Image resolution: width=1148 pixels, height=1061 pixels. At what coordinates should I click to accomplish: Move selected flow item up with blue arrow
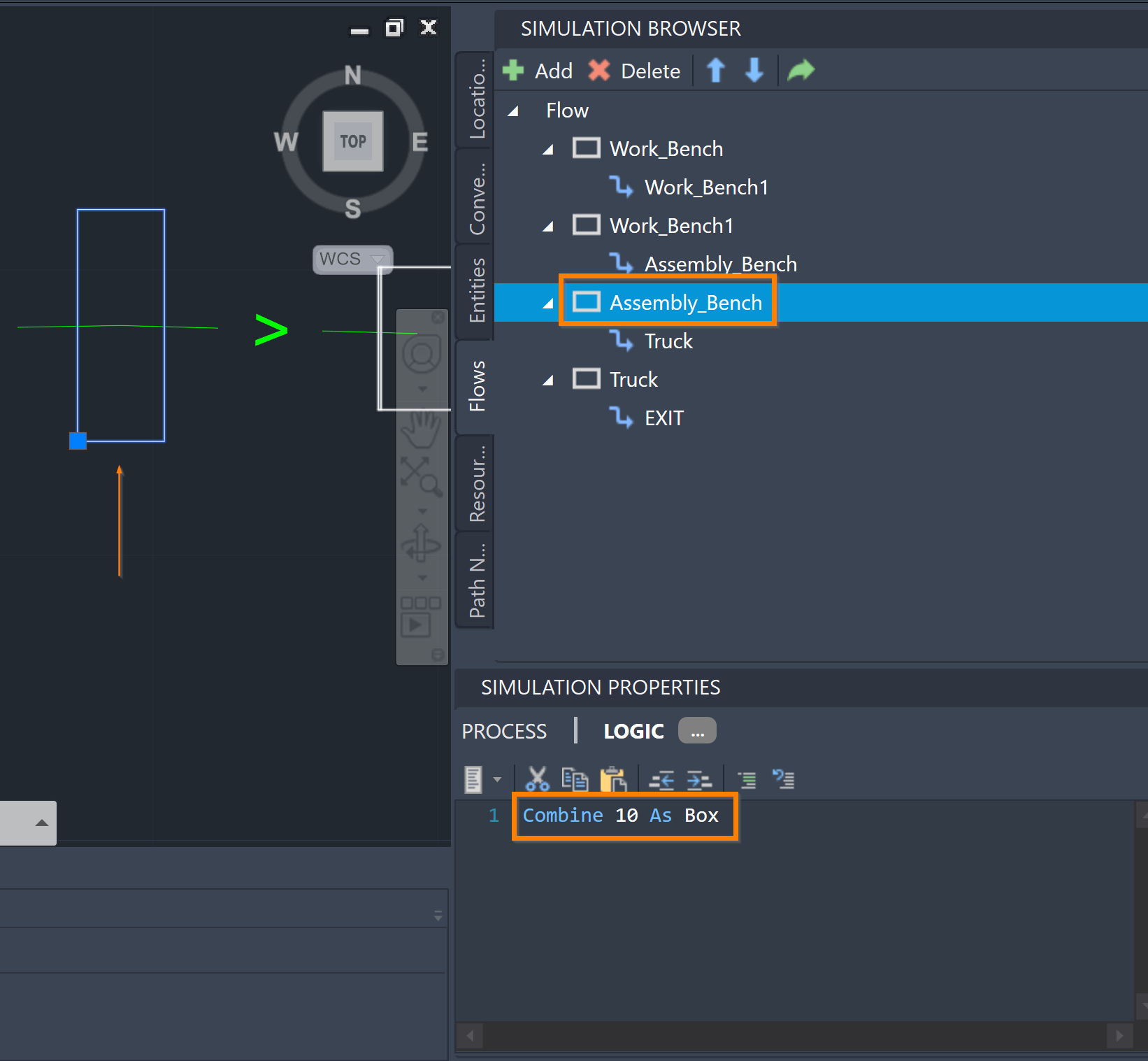click(715, 71)
